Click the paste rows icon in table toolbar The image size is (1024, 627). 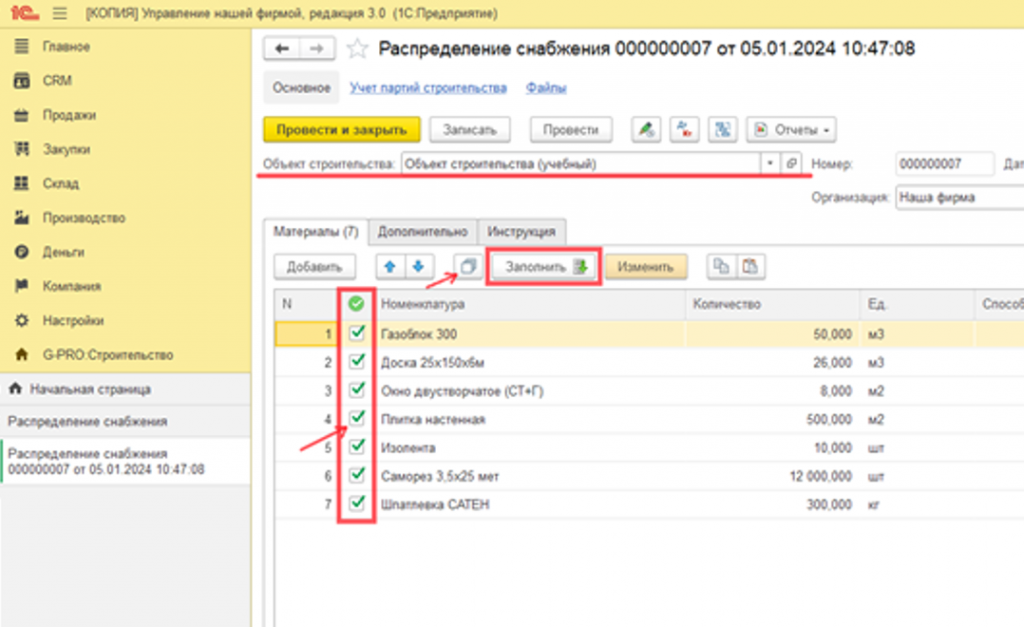tap(750, 267)
